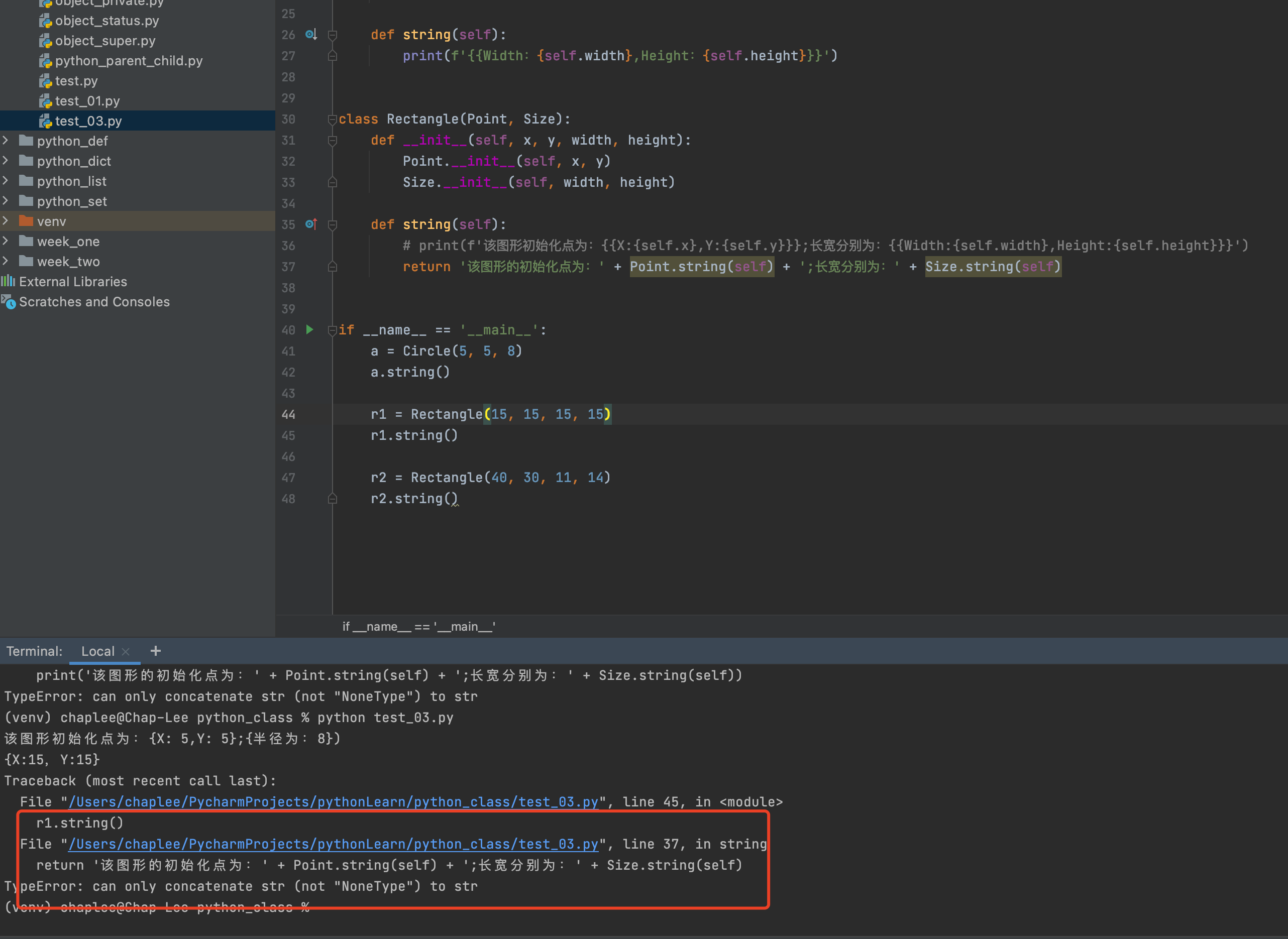
Task: Collapse the main block fold on line 40
Action: click(x=333, y=330)
